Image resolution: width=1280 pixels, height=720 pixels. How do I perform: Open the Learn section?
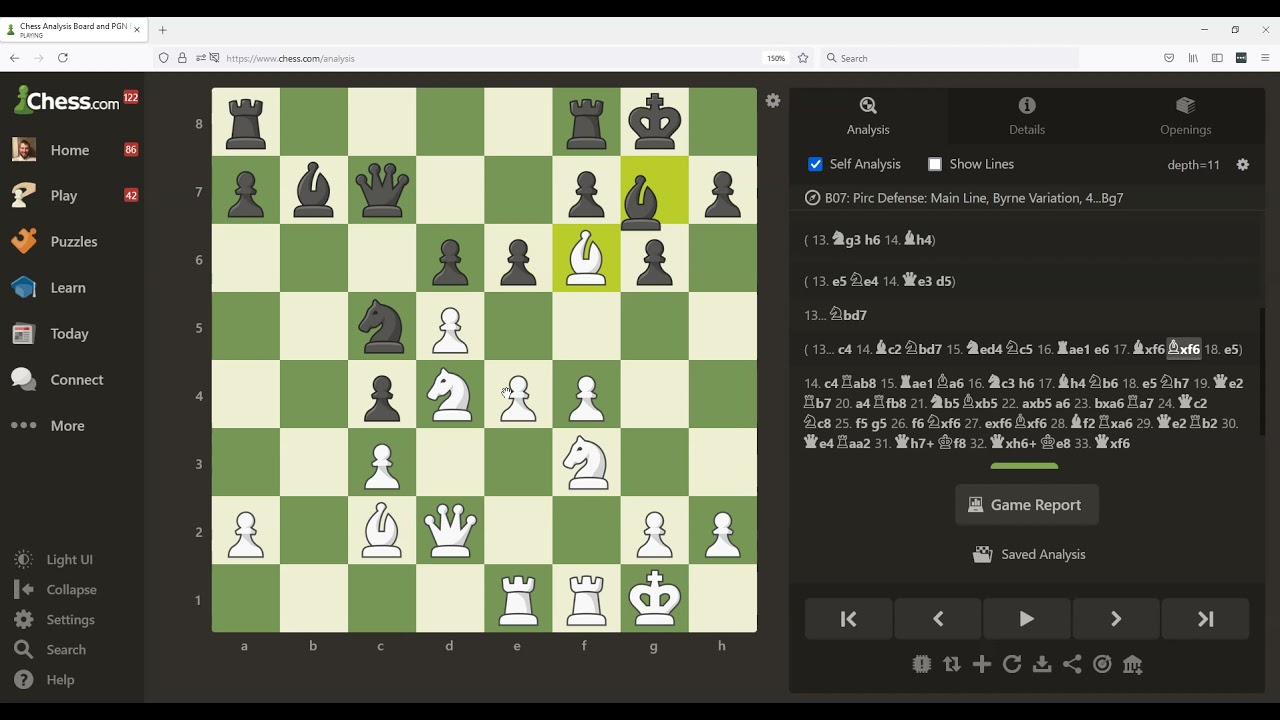(x=68, y=288)
